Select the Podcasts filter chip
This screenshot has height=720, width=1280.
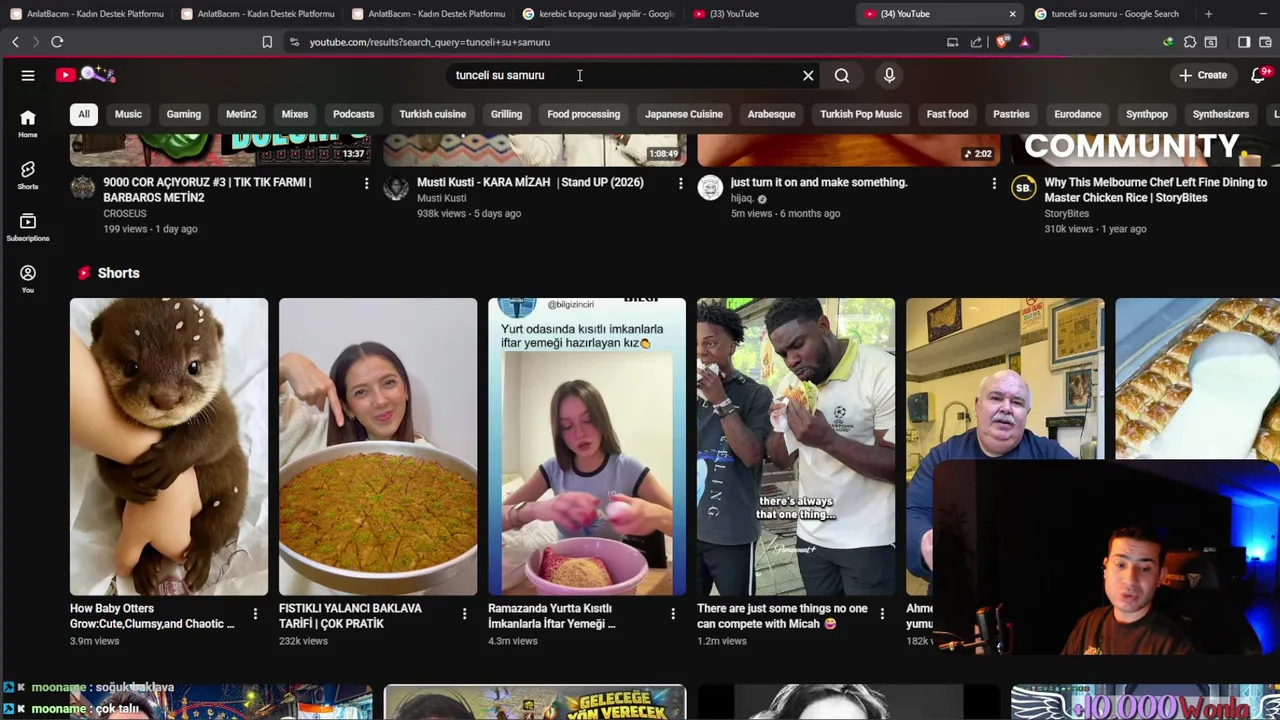353,114
